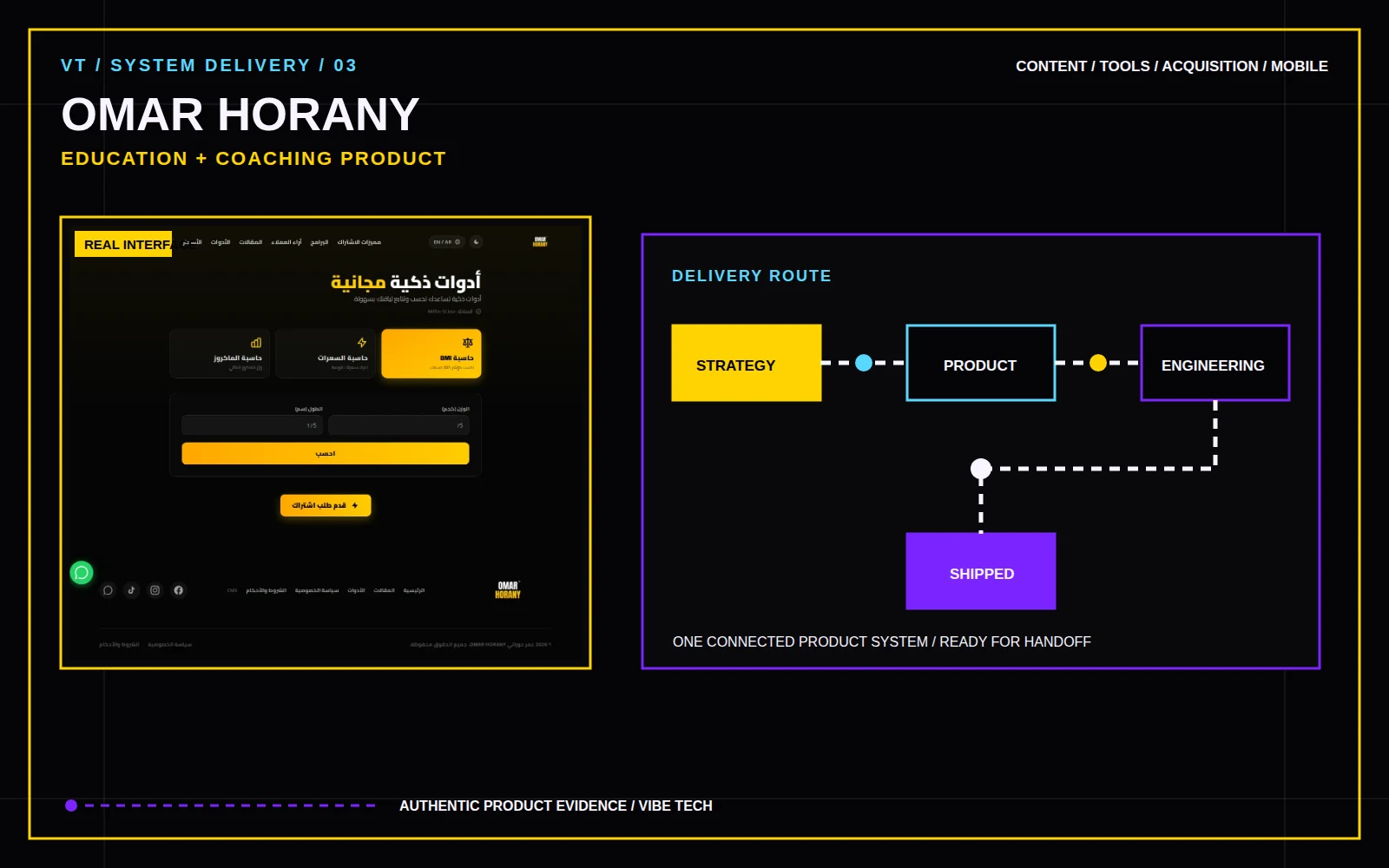This screenshot has height=868, width=1389.
Task: Click the yellow STRATEGY box
Action: (747, 363)
